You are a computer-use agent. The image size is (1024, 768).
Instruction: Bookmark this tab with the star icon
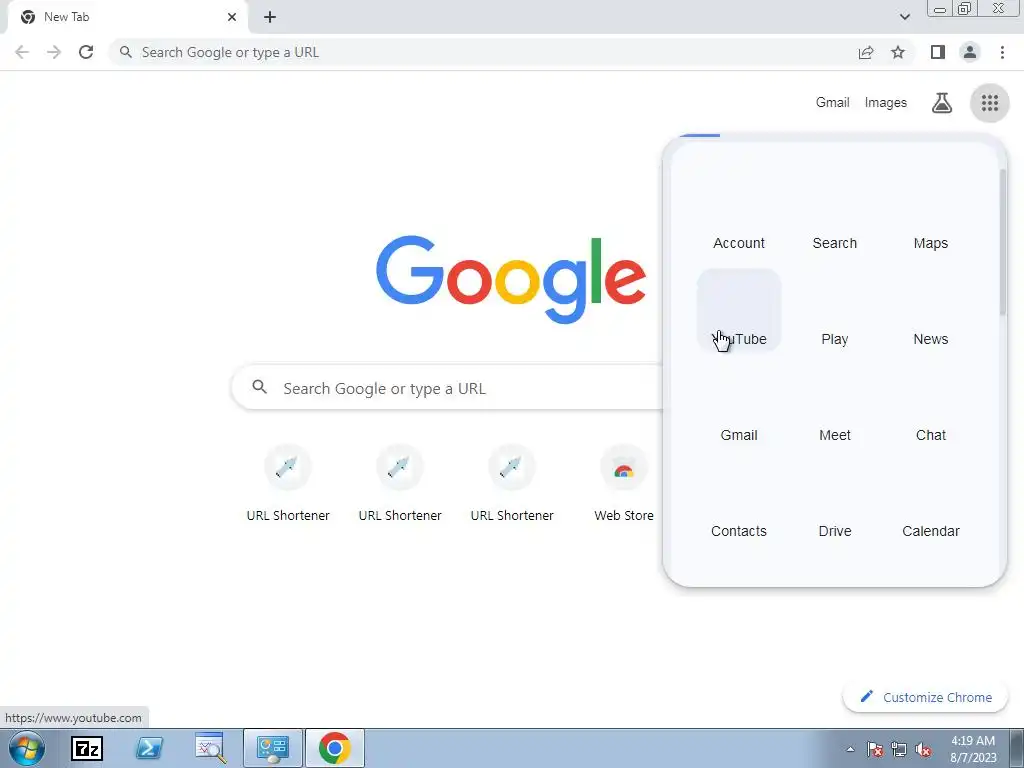coord(898,52)
